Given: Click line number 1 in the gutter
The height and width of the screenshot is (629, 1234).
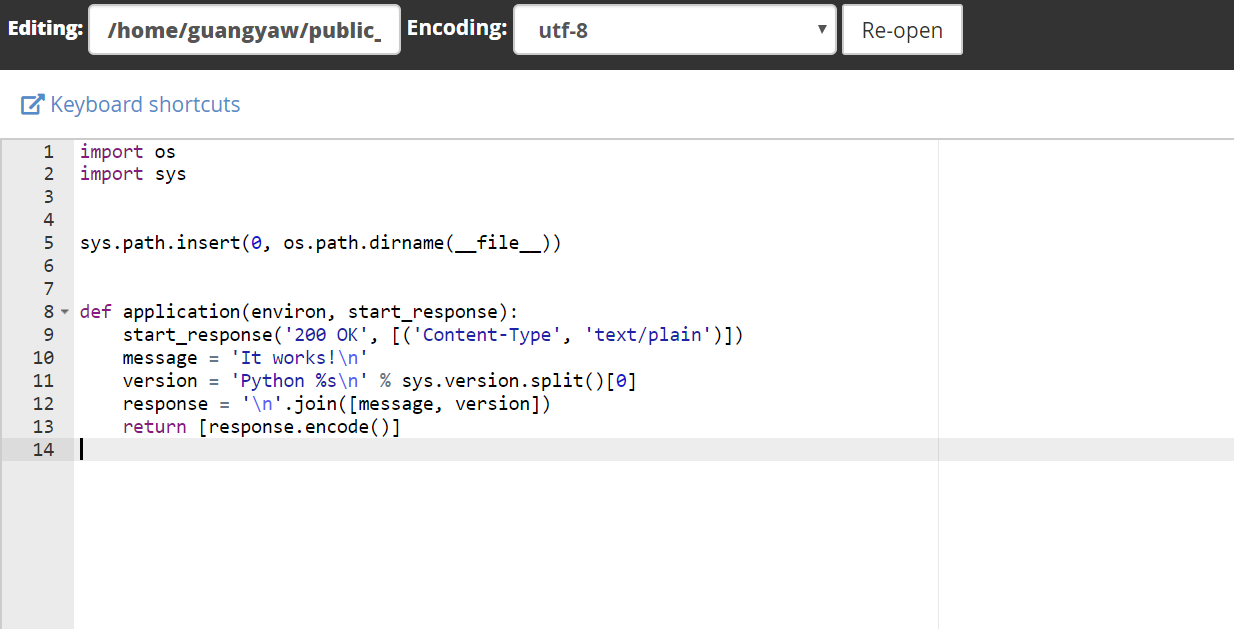Looking at the screenshot, I should tap(48, 152).
